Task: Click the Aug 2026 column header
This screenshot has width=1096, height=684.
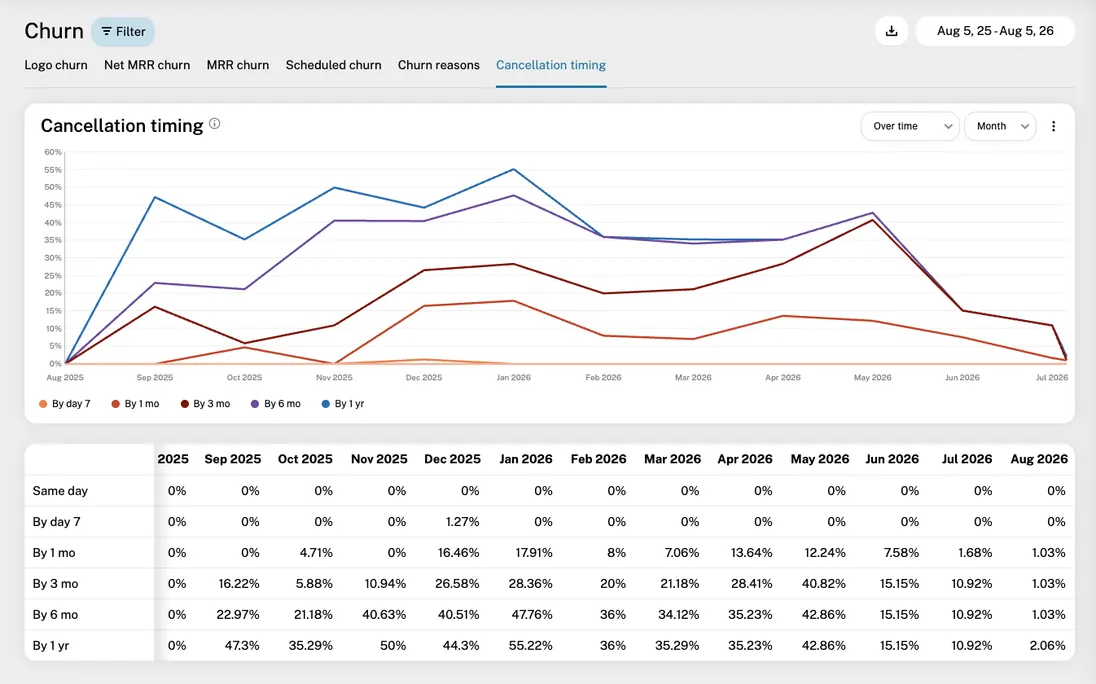Action: pos(1039,459)
